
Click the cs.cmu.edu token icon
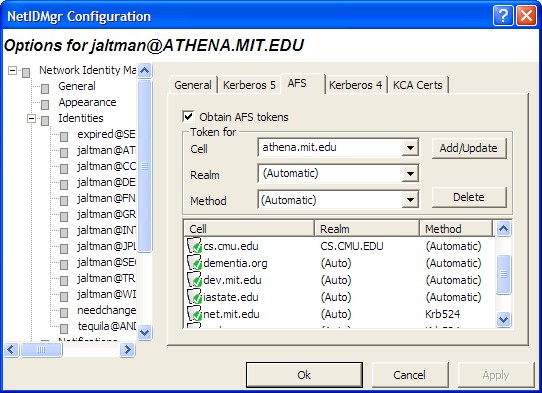[194, 246]
